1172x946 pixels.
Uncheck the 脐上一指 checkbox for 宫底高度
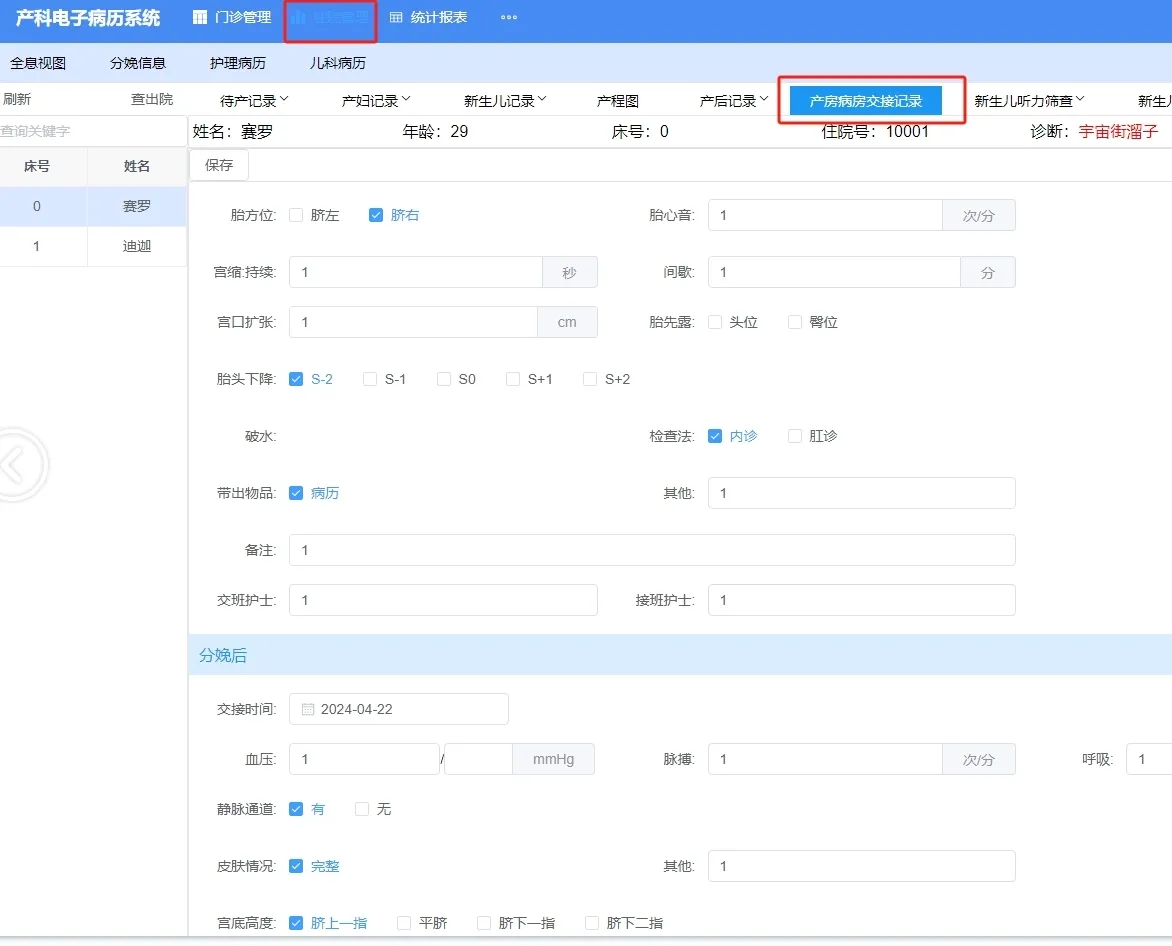[296, 923]
